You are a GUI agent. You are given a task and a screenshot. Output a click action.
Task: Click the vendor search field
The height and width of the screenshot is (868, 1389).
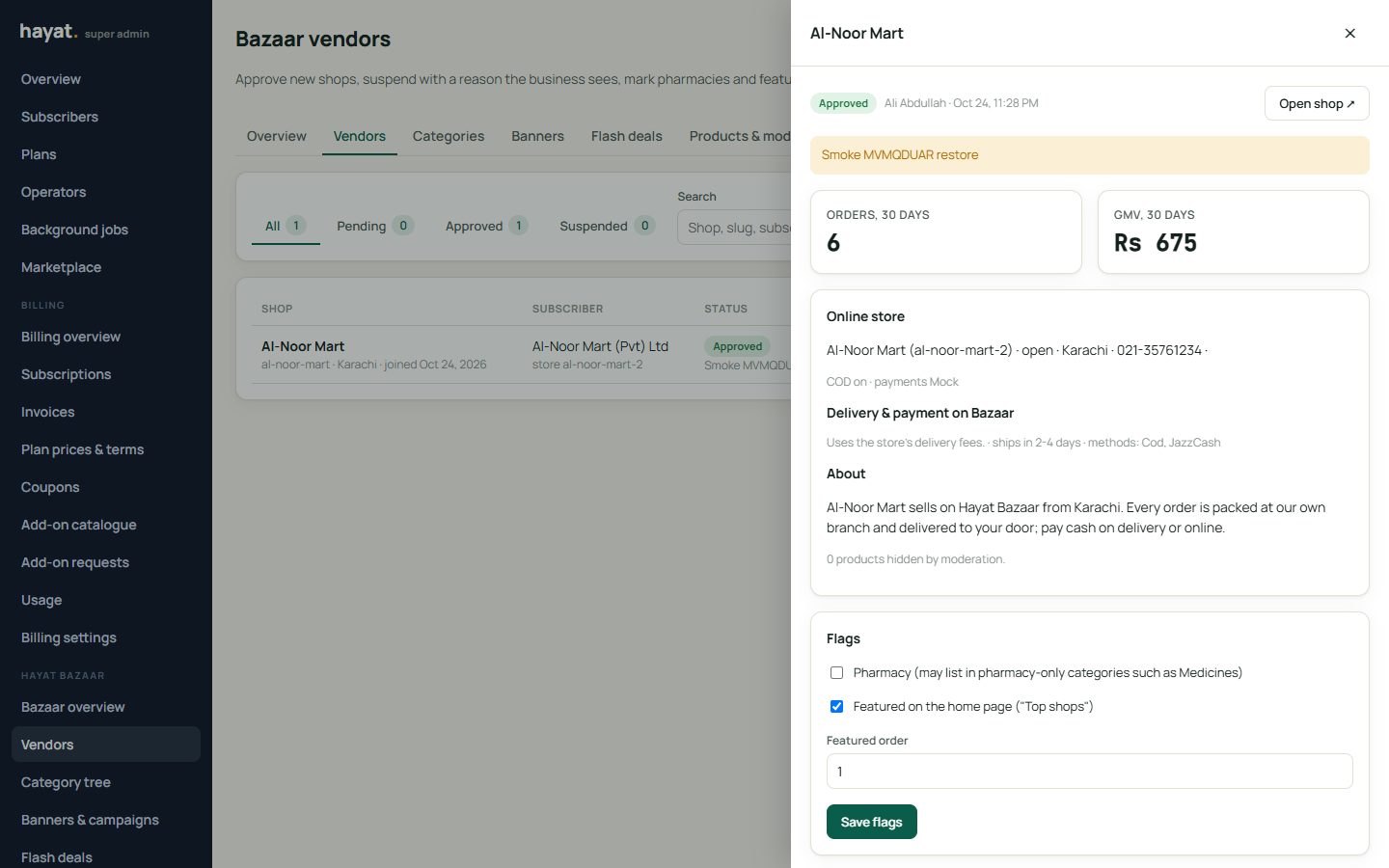(734, 228)
